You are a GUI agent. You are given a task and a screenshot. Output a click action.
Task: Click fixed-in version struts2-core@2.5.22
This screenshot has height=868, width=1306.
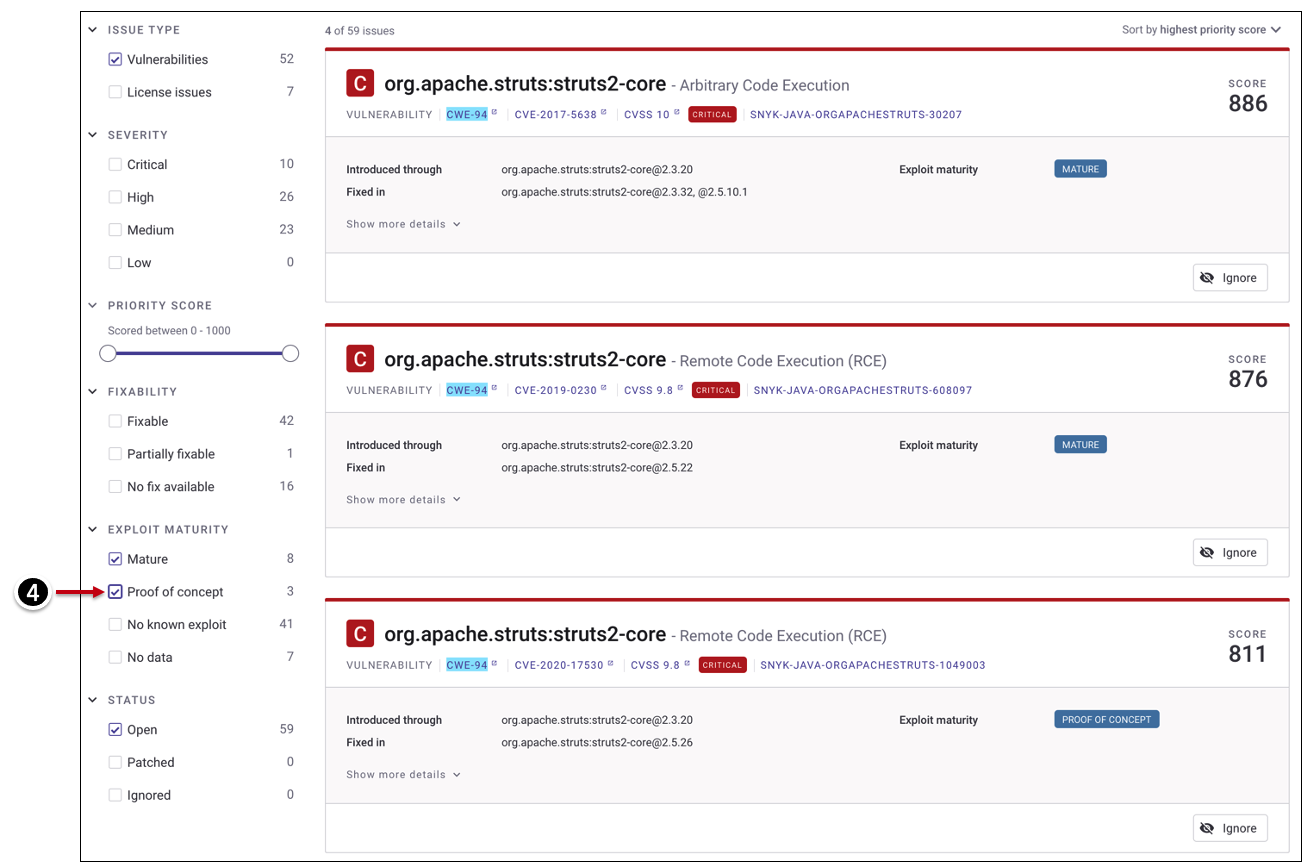[x=597, y=468]
